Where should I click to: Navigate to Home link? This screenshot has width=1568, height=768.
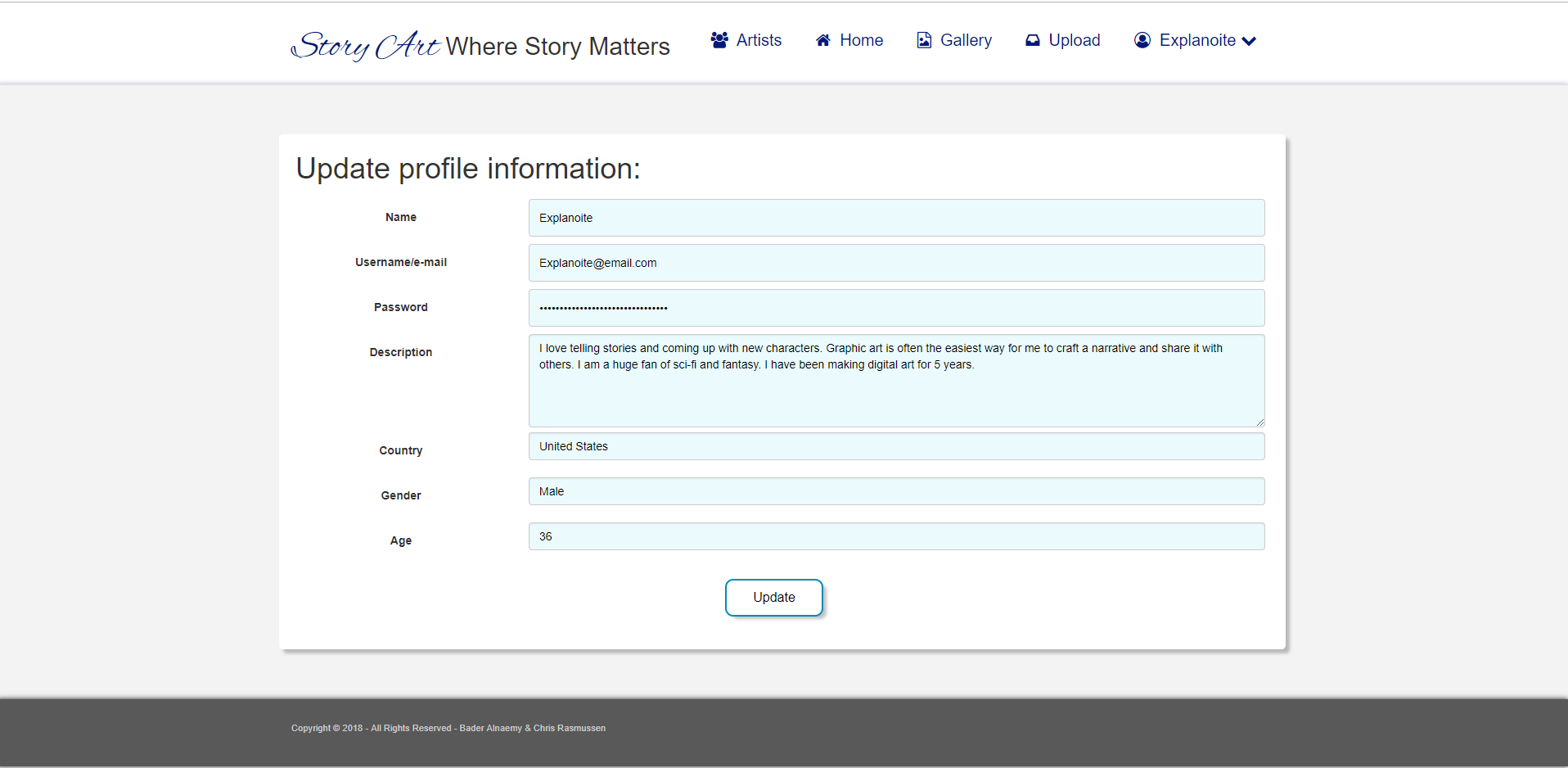pos(861,40)
